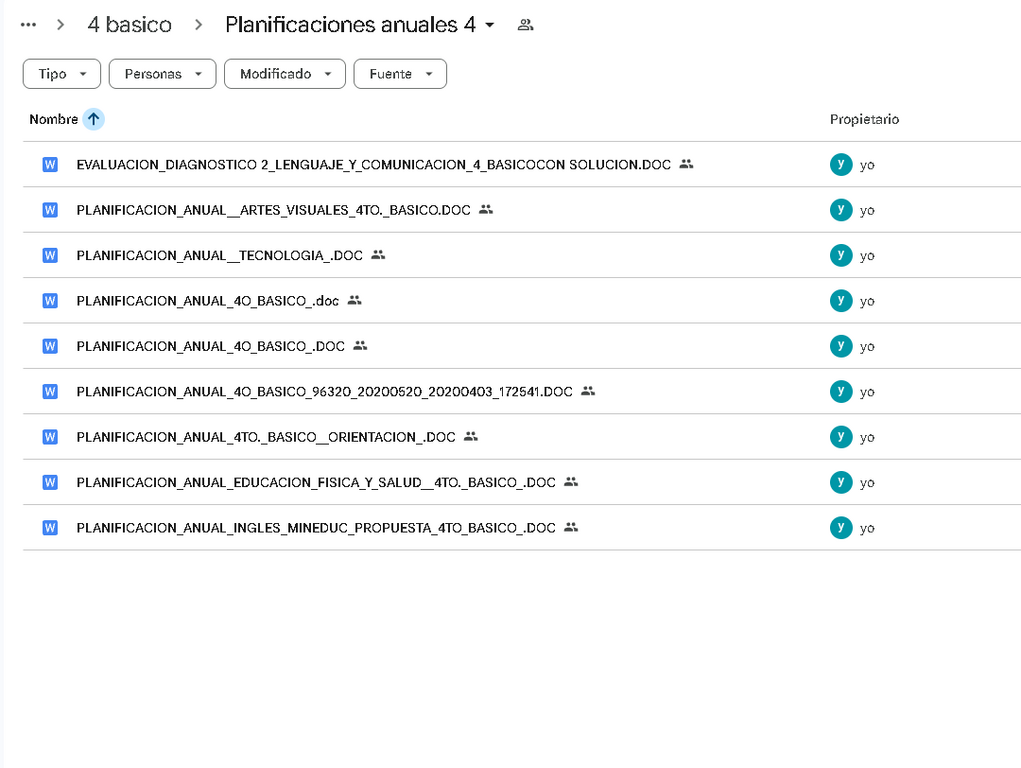Click the Propietario column header

pos(864,119)
